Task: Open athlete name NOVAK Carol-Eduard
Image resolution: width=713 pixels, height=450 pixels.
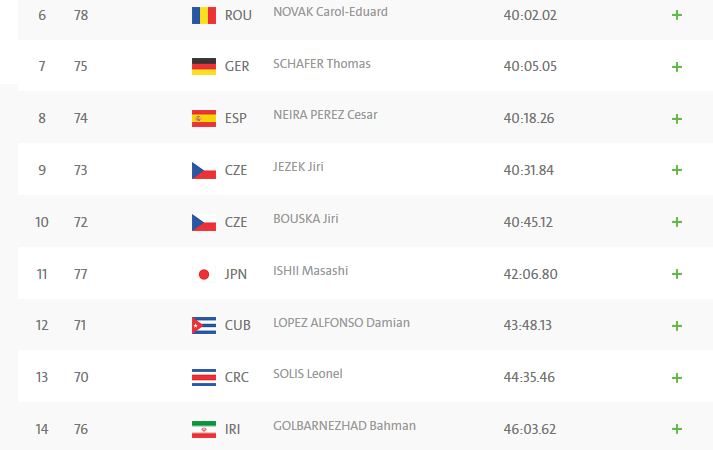Action: [x=330, y=12]
